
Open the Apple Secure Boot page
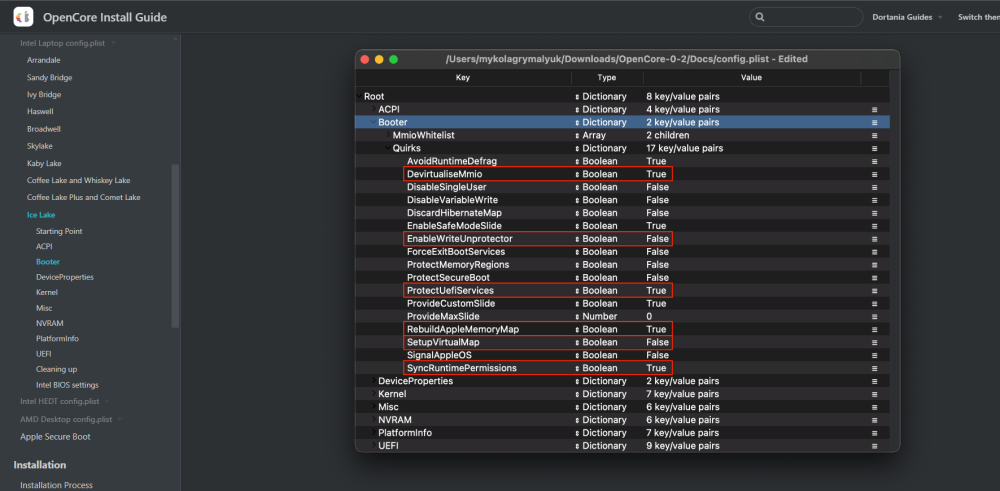[55, 437]
